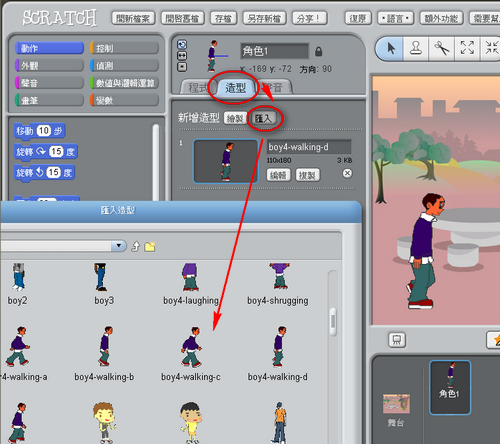Select the scissors delete tool

pos(441,48)
